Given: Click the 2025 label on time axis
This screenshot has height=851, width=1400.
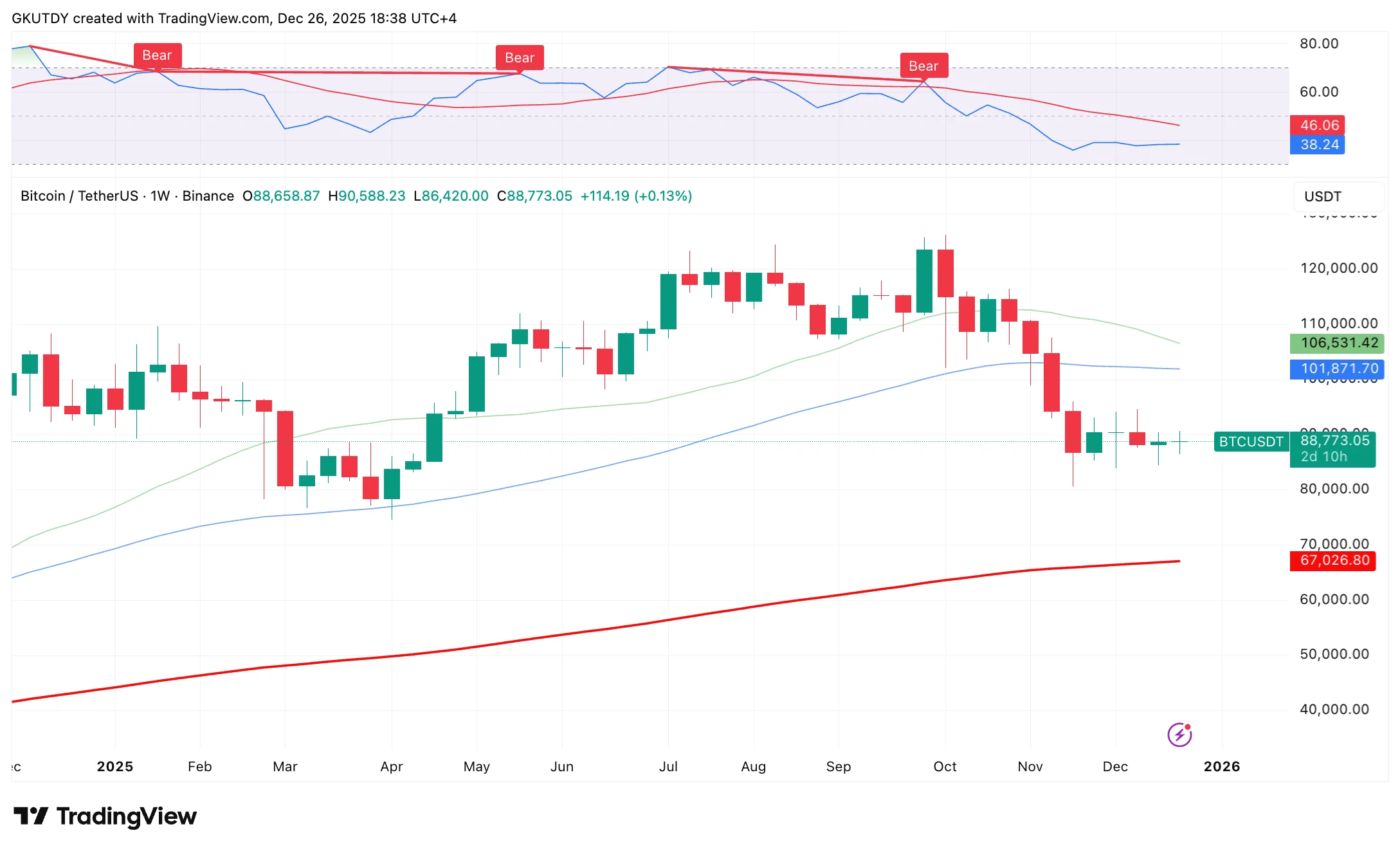Looking at the screenshot, I should 114,767.
